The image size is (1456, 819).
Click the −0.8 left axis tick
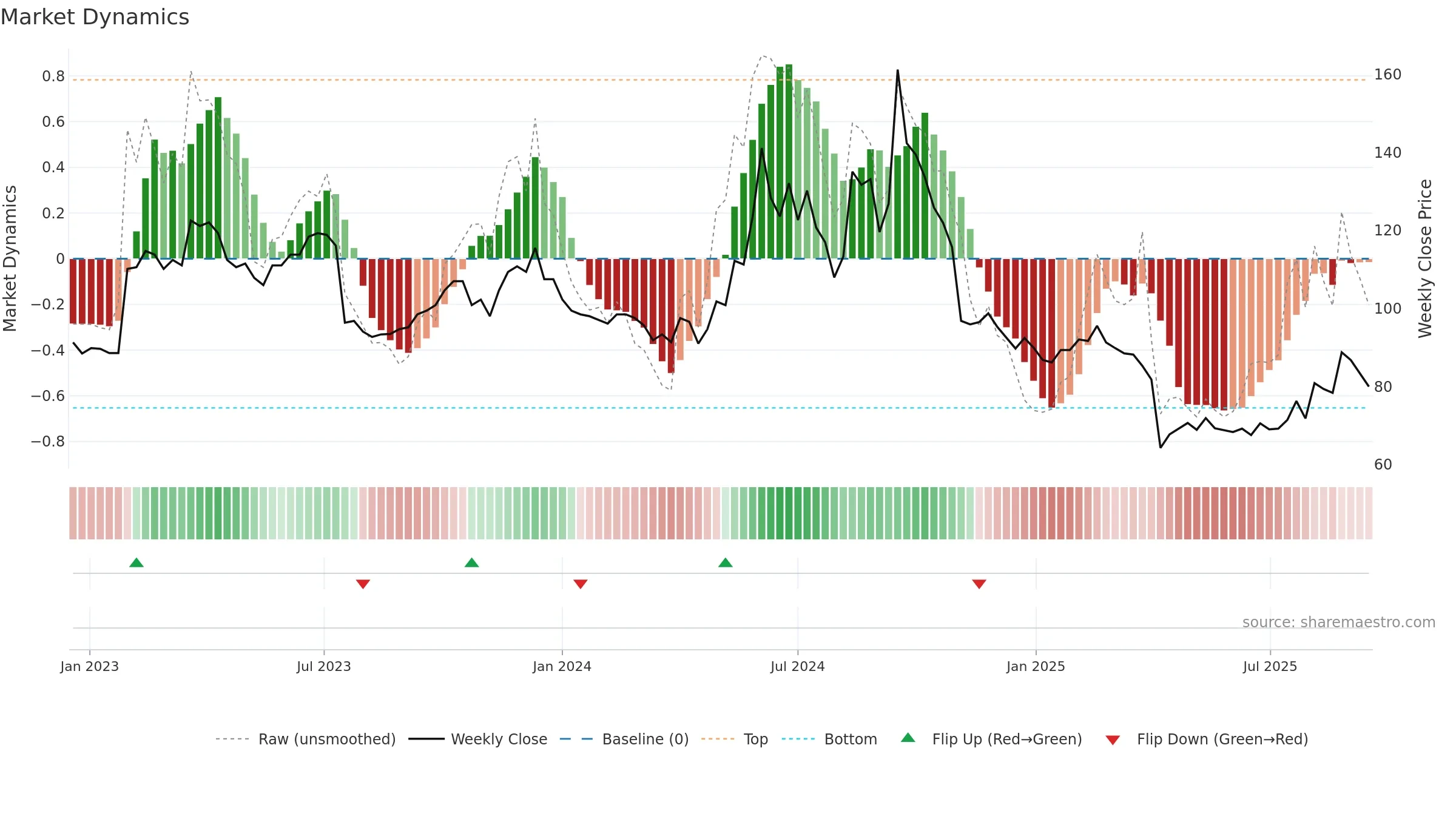[x=48, y=442]
